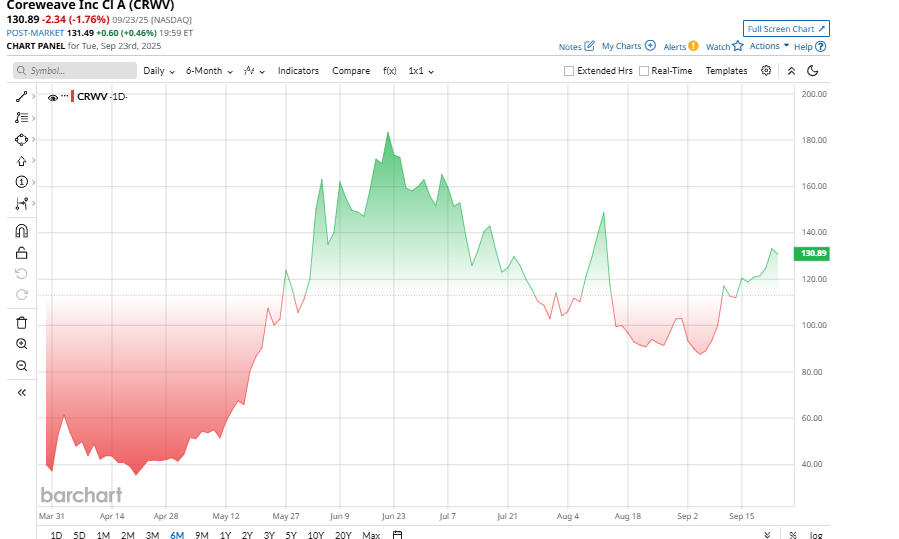The width and height of the screenshot is (899, 539).
Task: Select the numbered label annotation tool
Action: click(21, 182)
